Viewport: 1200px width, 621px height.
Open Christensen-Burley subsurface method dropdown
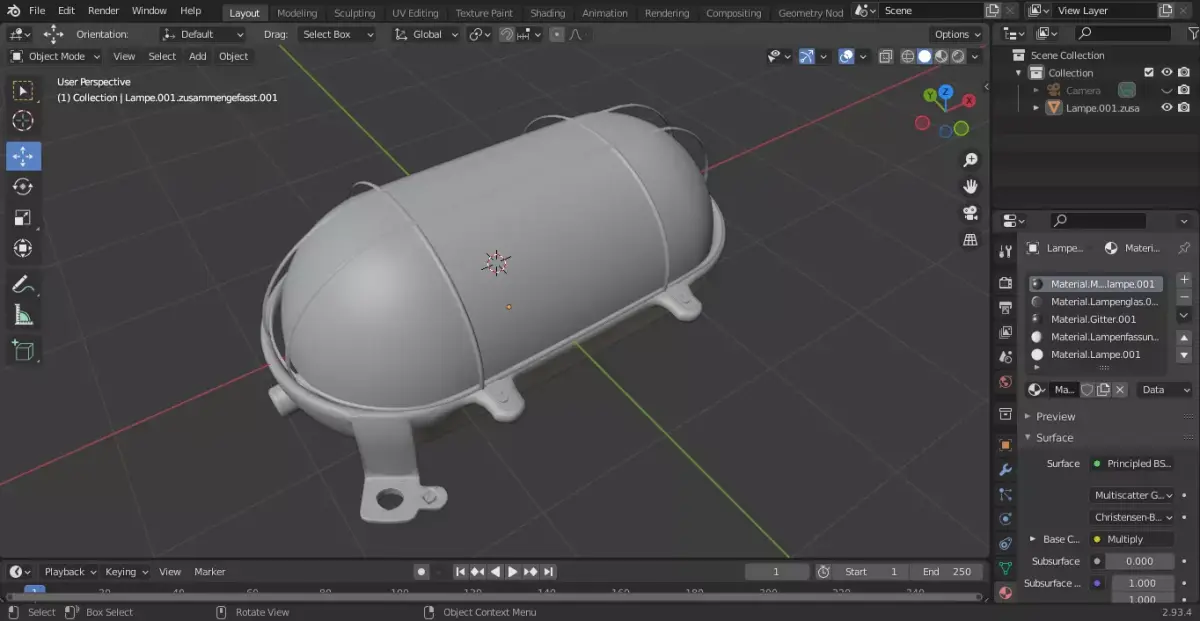tap(1133, 517)
